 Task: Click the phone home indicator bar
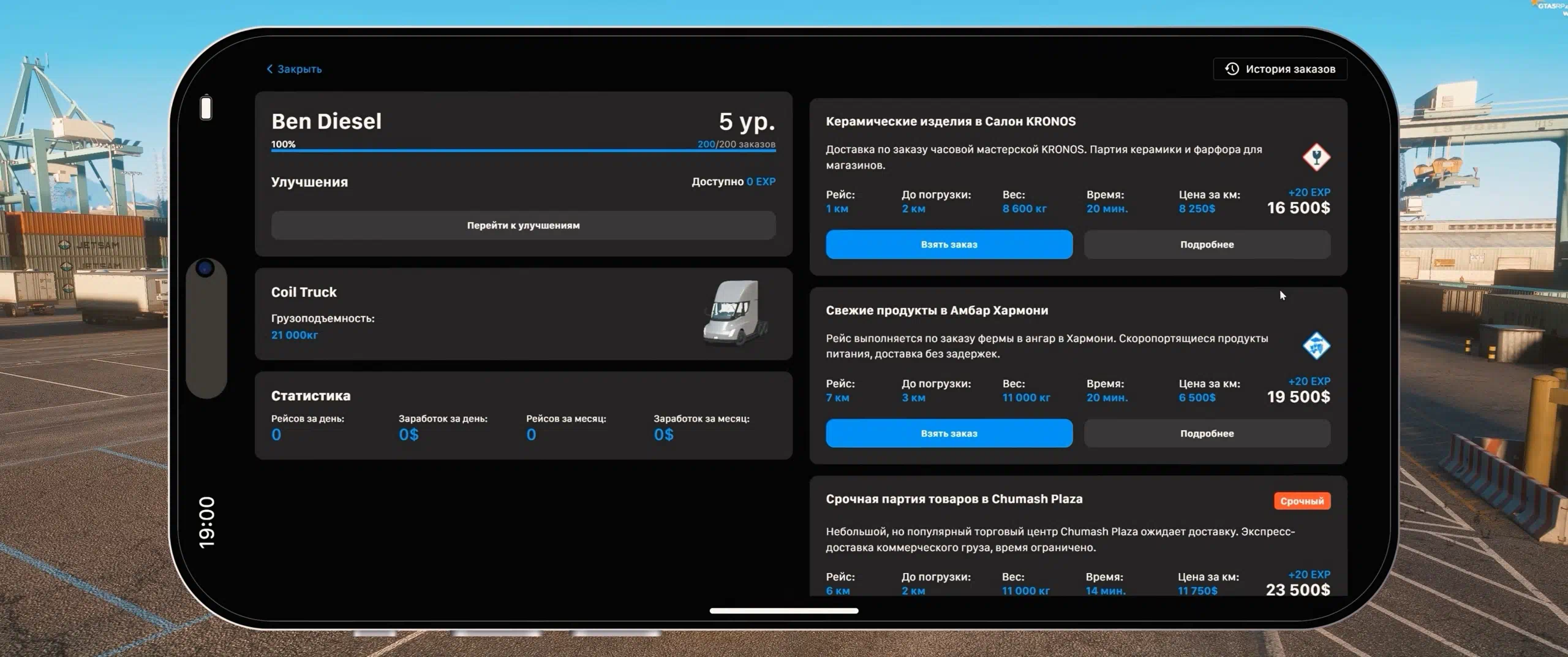[x=783, y=610]
